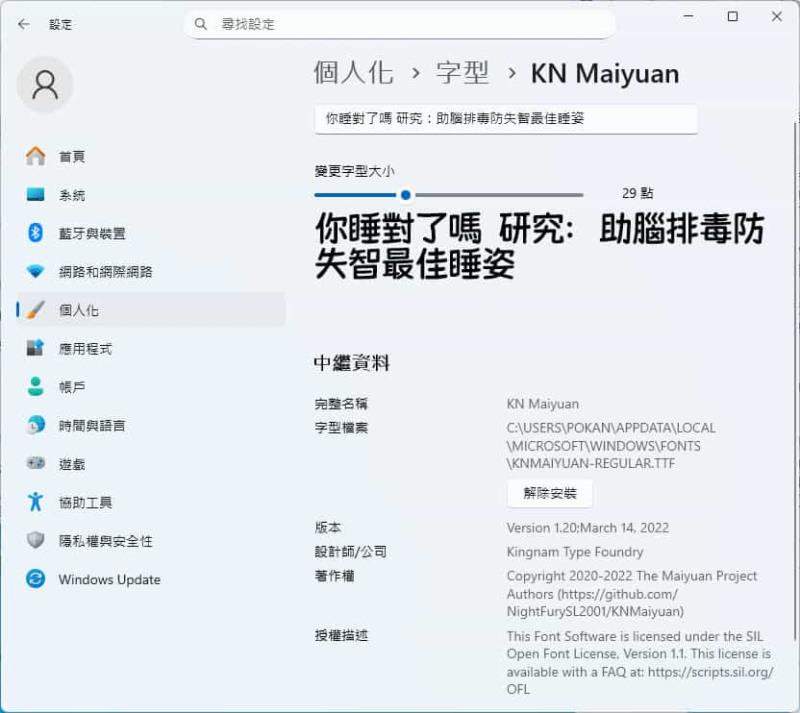
Task: Open the user profile avatar
Action: click(x=46, y=86)
